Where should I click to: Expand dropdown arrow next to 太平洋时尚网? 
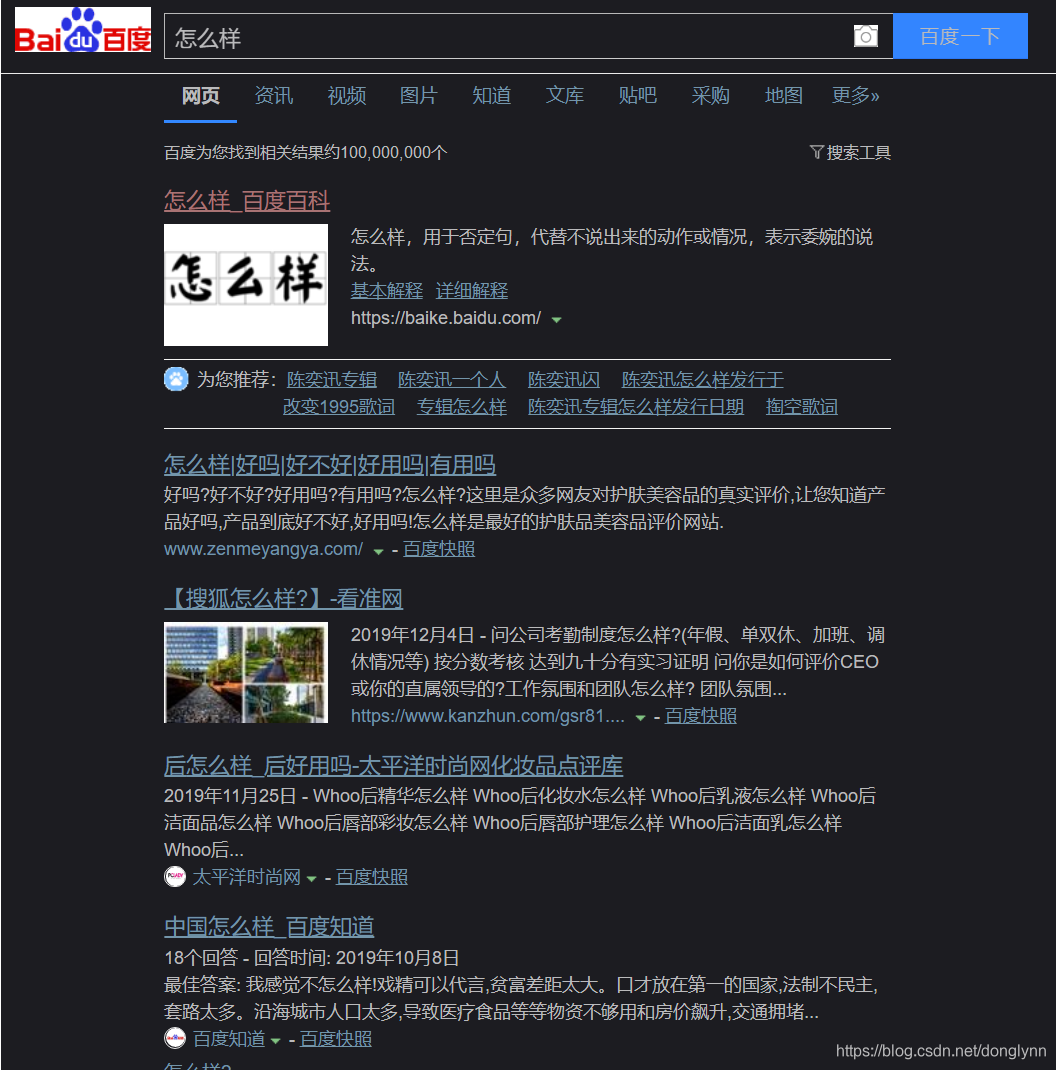click(x=311, y=879)
